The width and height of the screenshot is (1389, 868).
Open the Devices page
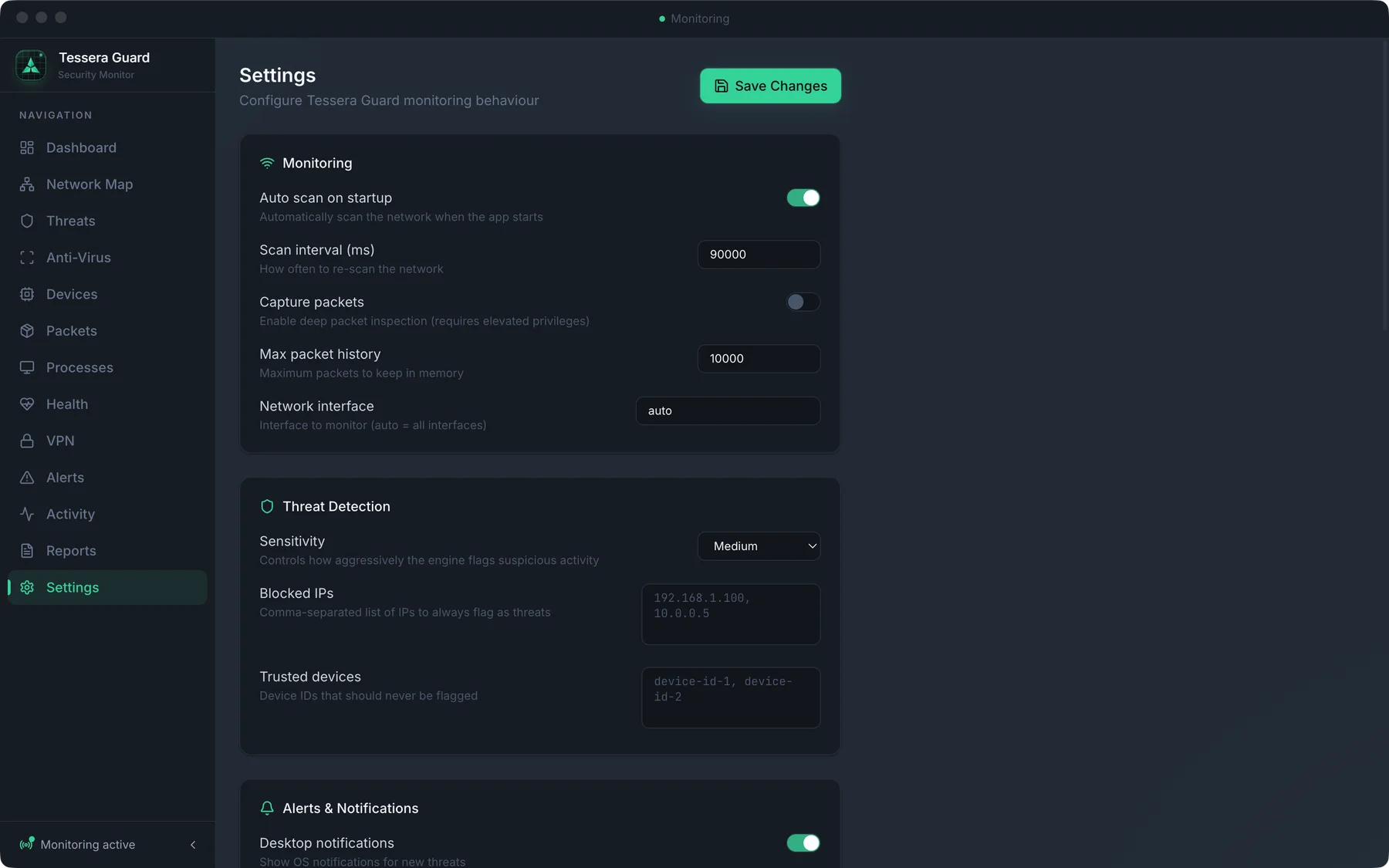coord(107,294)
